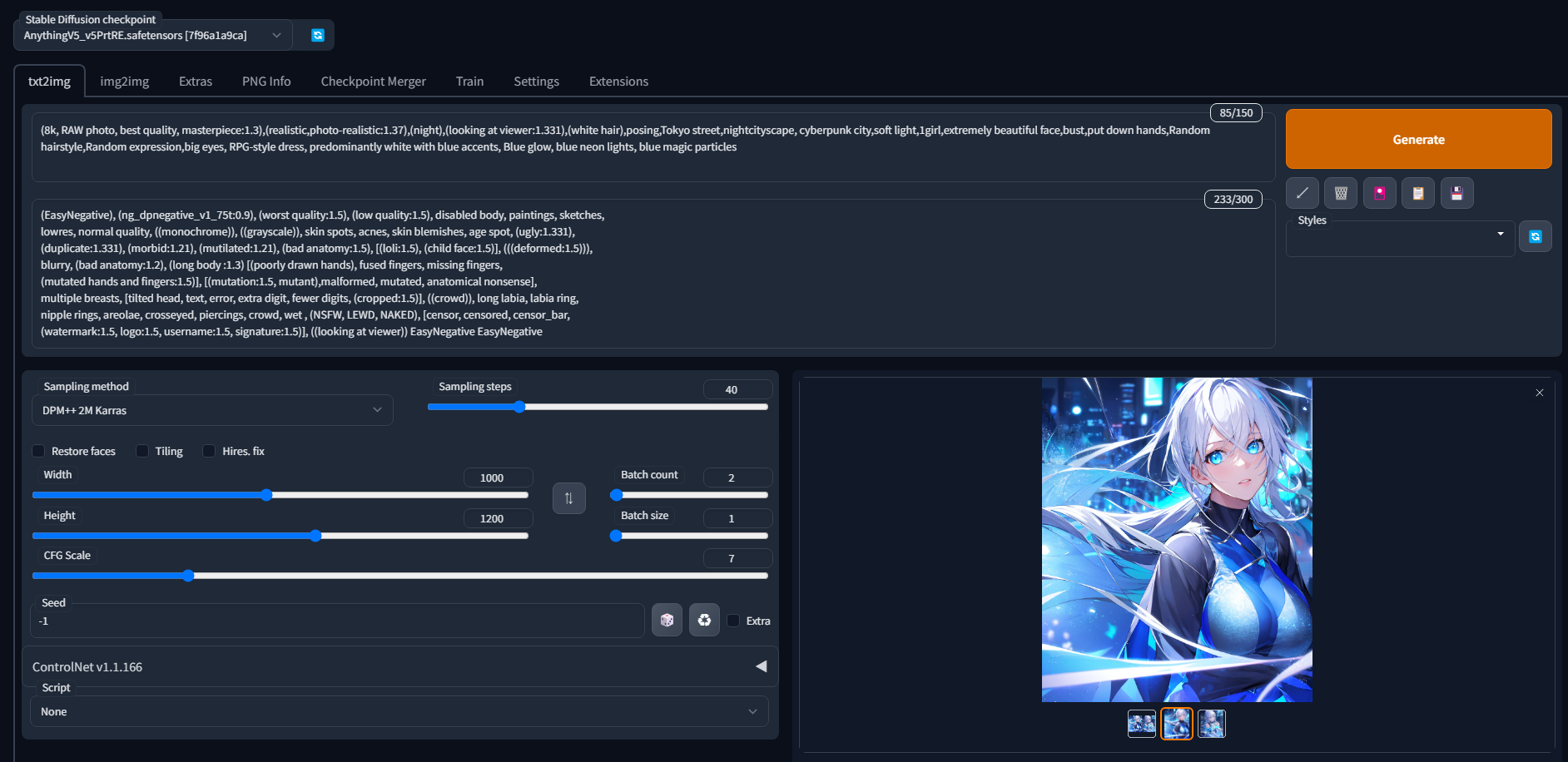Click the recycle icon to reuse seed
The height and width of the screenshot is (762, 1568).
[x=704, y=621]
